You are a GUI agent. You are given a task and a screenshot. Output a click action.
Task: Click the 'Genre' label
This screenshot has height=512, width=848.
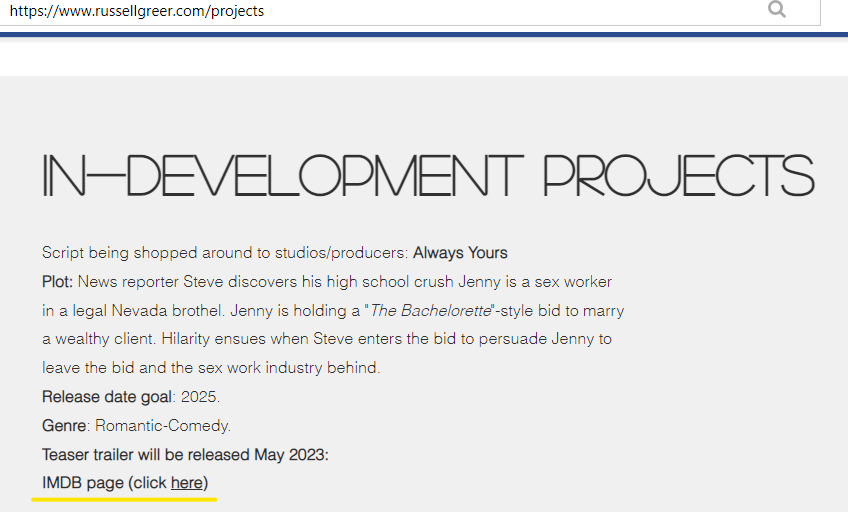click(x=64, y=426)
